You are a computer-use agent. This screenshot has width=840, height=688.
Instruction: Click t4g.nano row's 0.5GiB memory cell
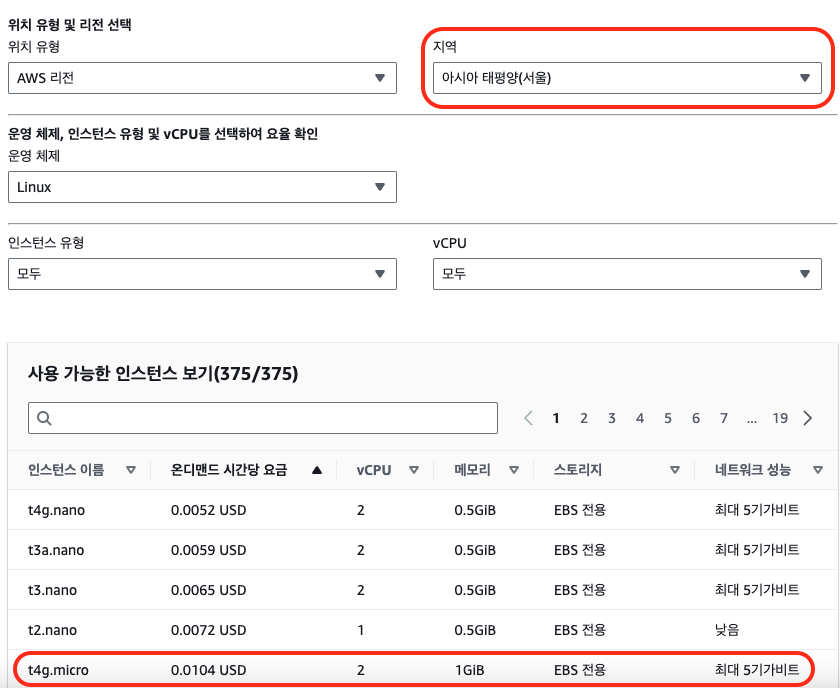point(475,510)
